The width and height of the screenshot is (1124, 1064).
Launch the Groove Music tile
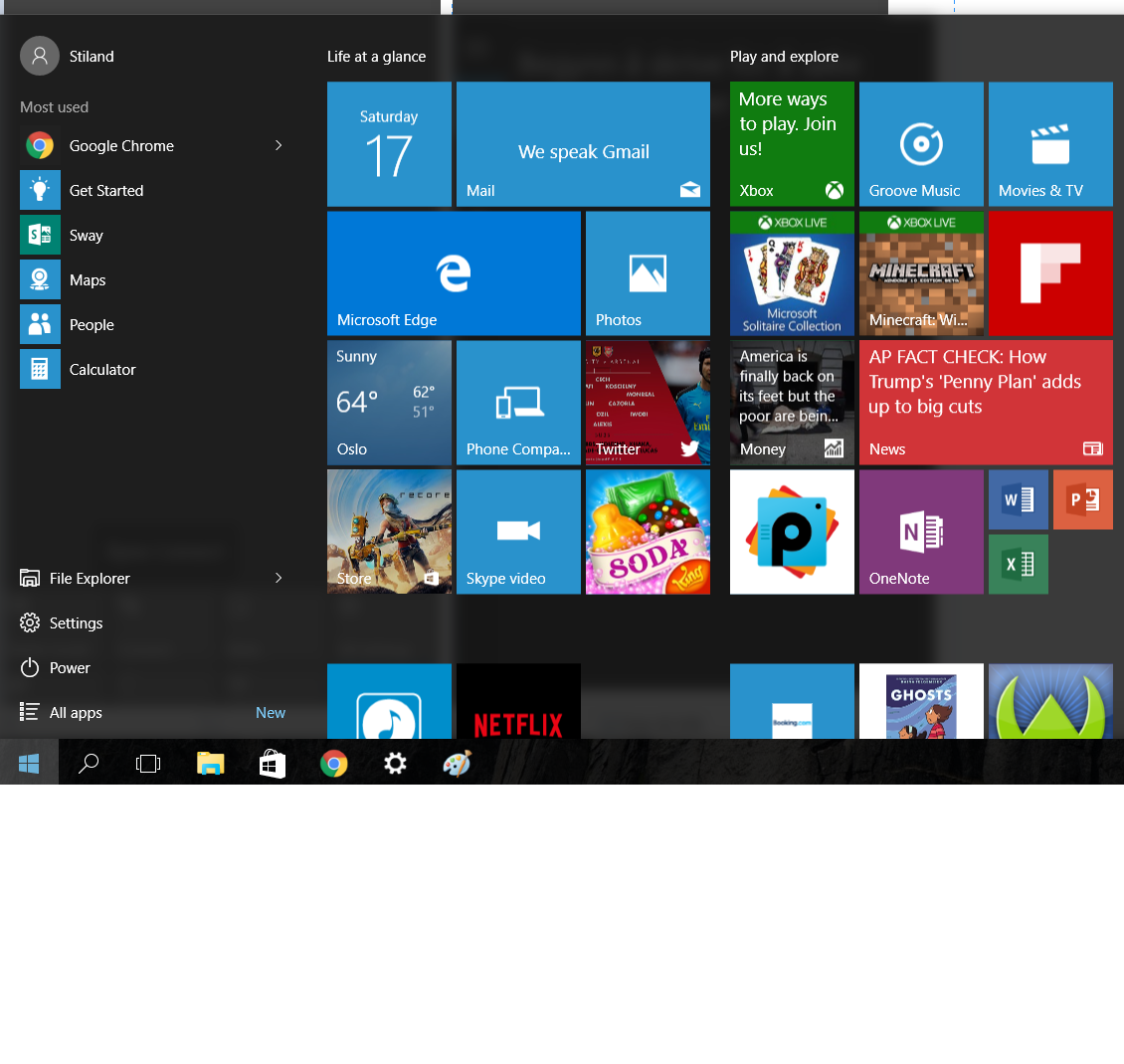[x=921, y=144]
